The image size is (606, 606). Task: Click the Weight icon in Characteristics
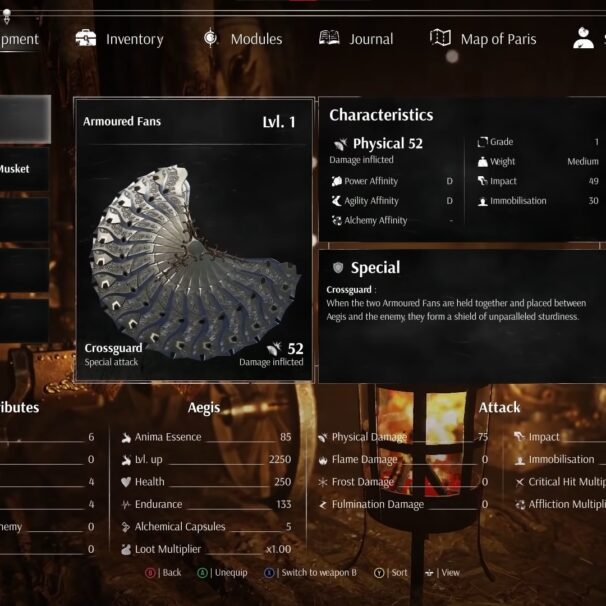(x=483, y=162)
